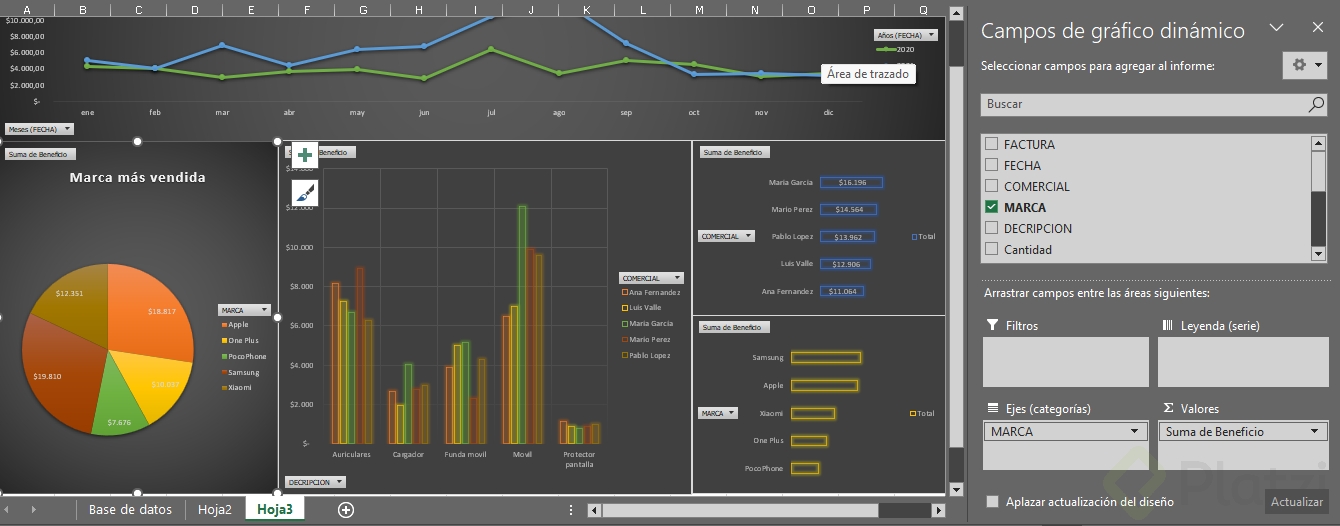Image resolution: width=1340 pixels, height=526 pixels.
Task: Click PocoPhone legend swatch in pie chart
Action: point(224,356)
